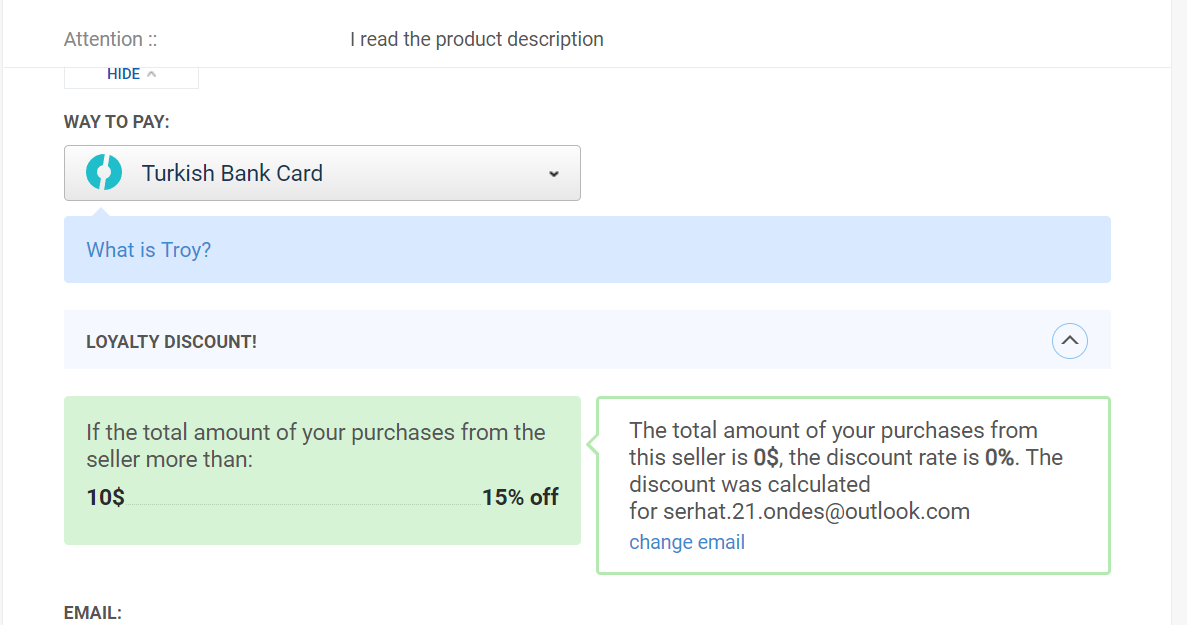
Task: Click 'I read the product description' text
Action: pyautogui.click(x=476, y=39)
